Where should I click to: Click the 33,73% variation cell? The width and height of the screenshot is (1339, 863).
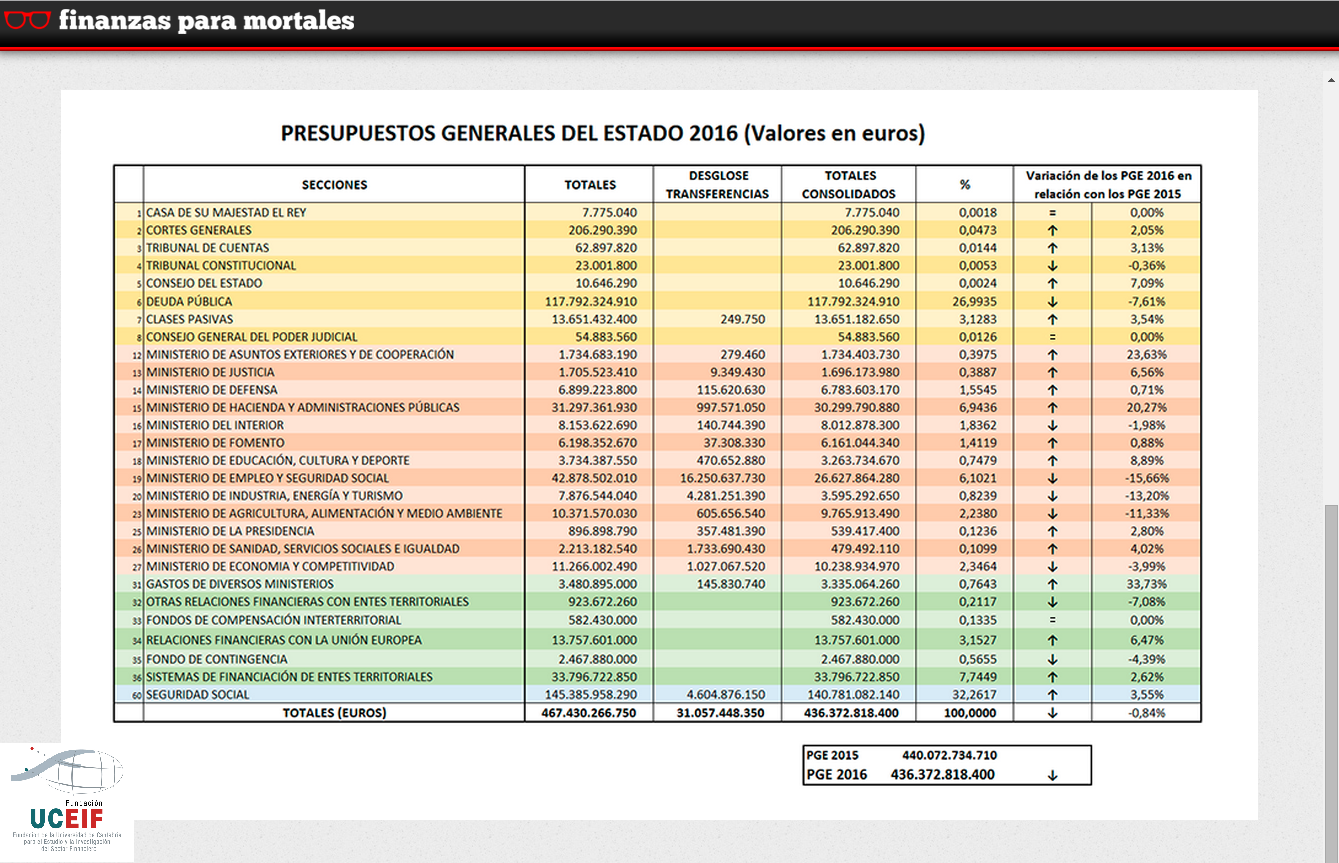[x=1146, y=584]
